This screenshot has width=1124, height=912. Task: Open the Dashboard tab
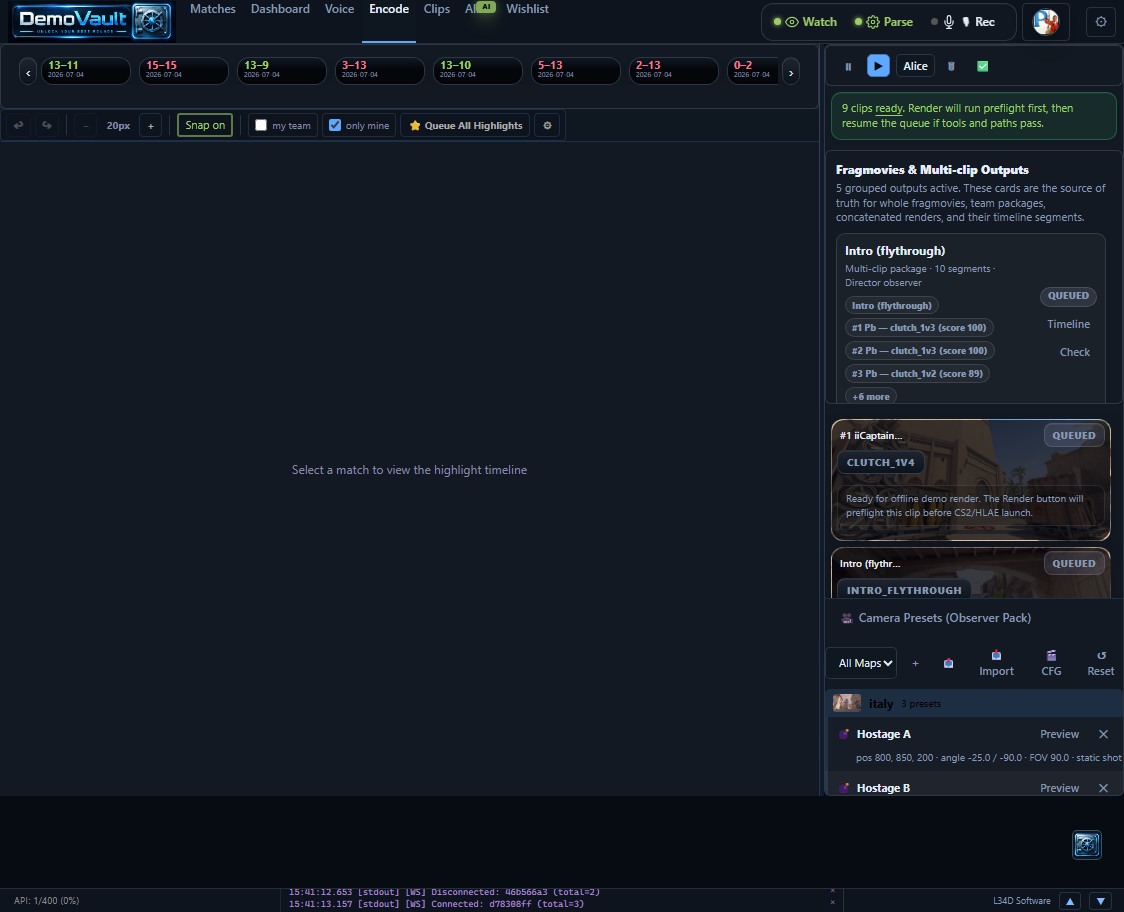pos(280,9)
